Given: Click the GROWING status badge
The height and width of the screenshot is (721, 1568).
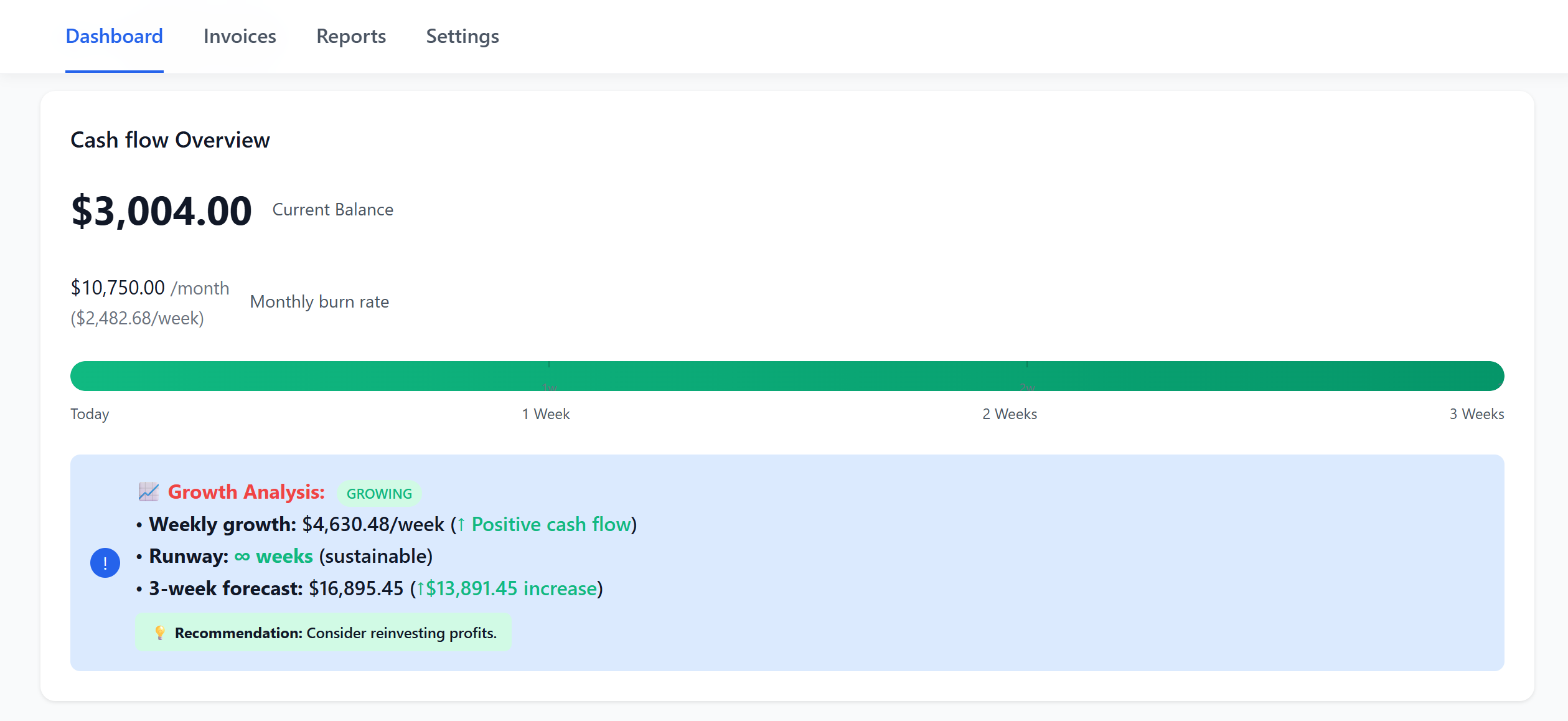Looking at the screenshot, I should point(379,493).
